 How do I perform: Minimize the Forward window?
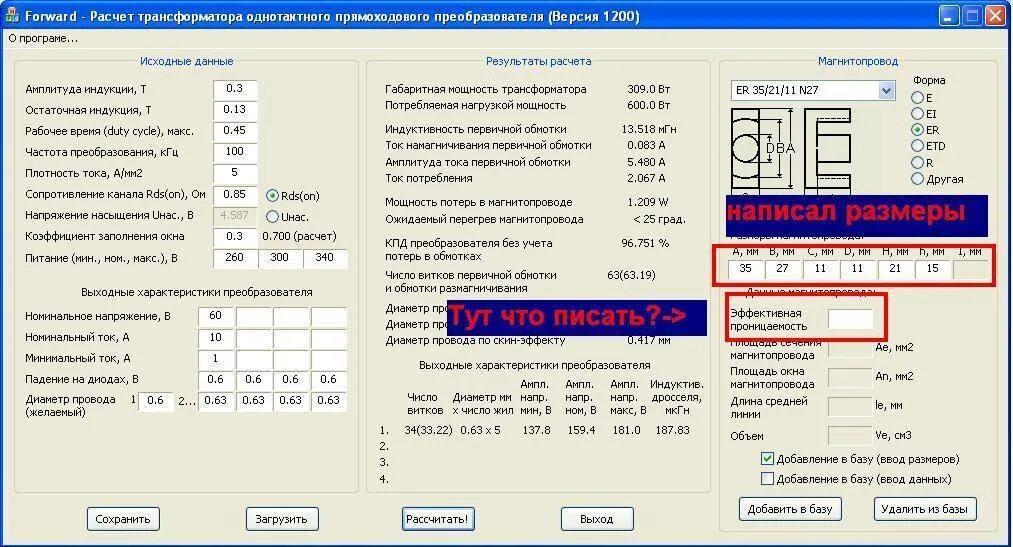point(948,15)
